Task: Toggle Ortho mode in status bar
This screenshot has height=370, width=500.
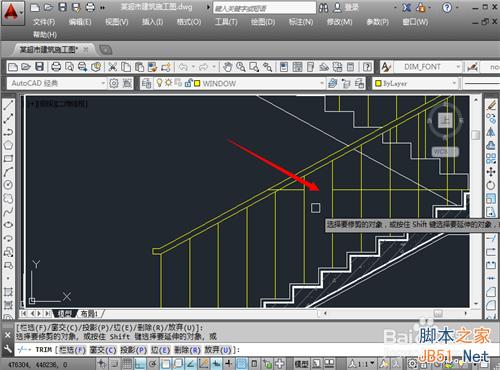Action: 140,364
